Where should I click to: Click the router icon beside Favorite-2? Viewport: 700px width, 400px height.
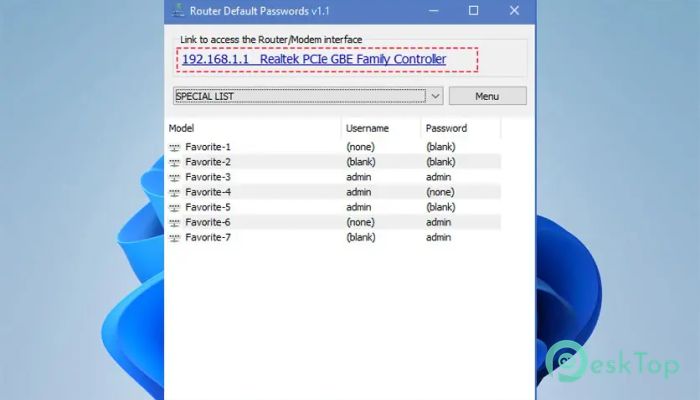175,162
